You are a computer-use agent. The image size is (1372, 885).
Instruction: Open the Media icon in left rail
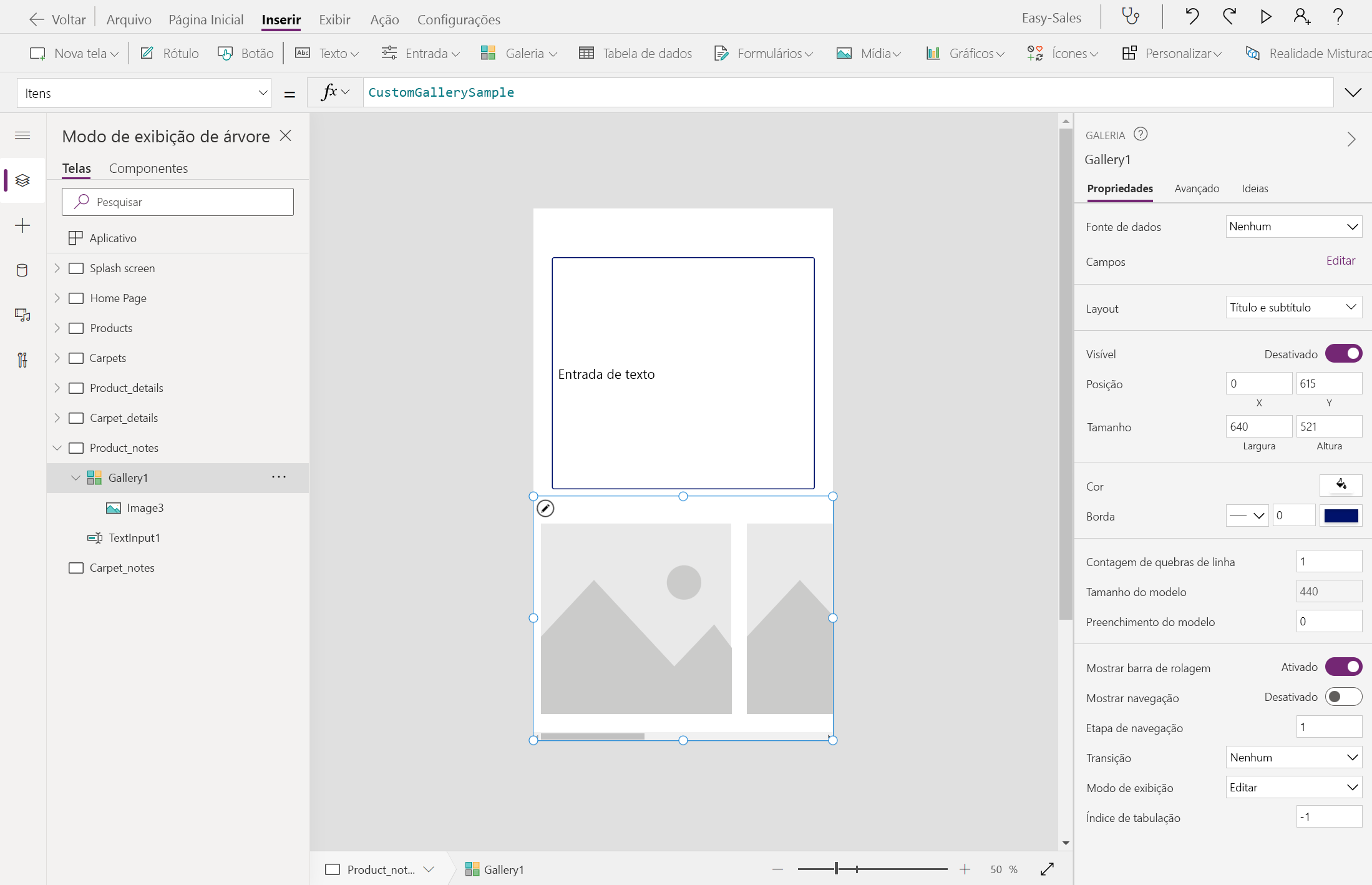coord(22,315)
